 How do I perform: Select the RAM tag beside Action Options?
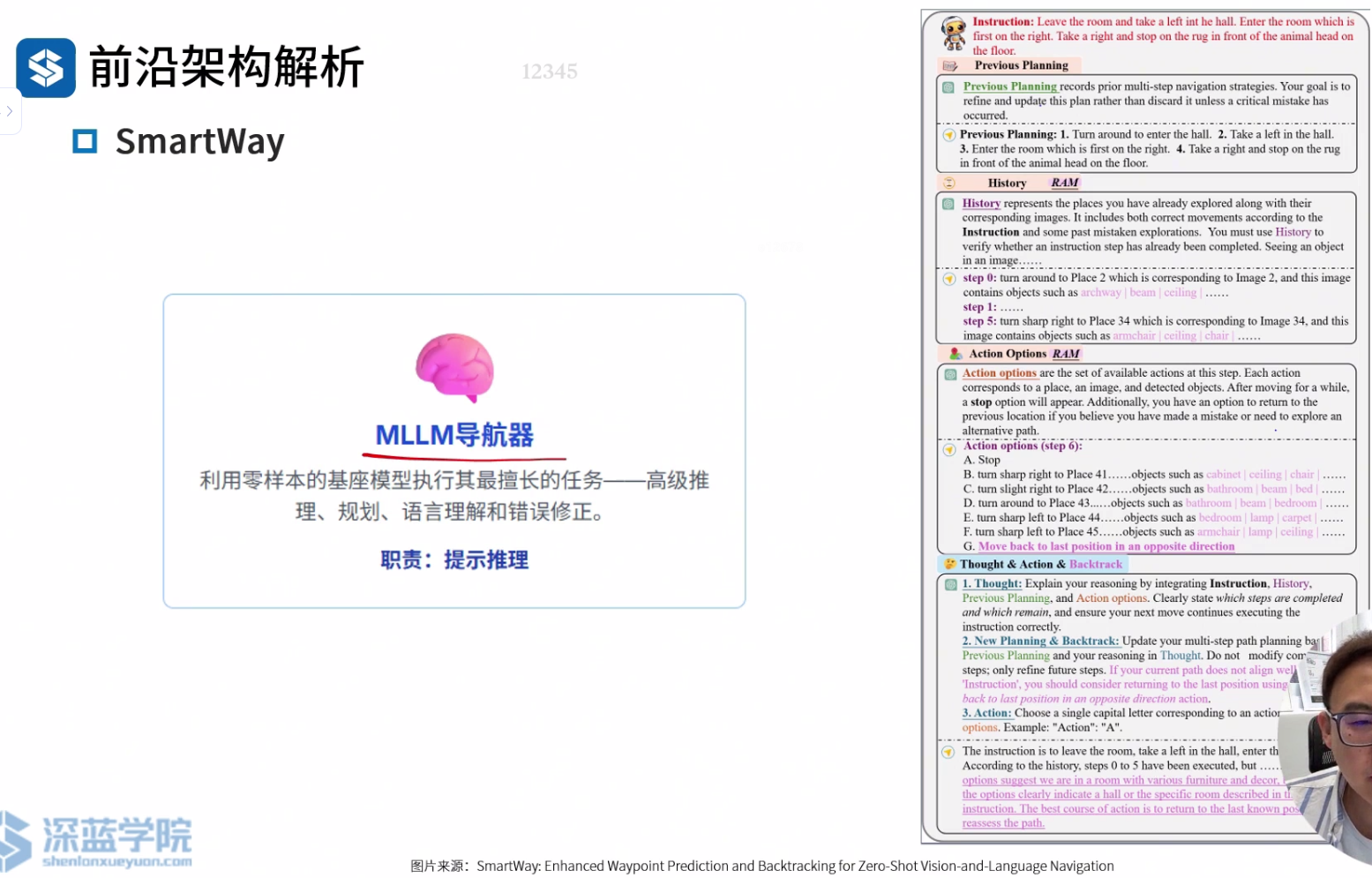pos(1066,354)
